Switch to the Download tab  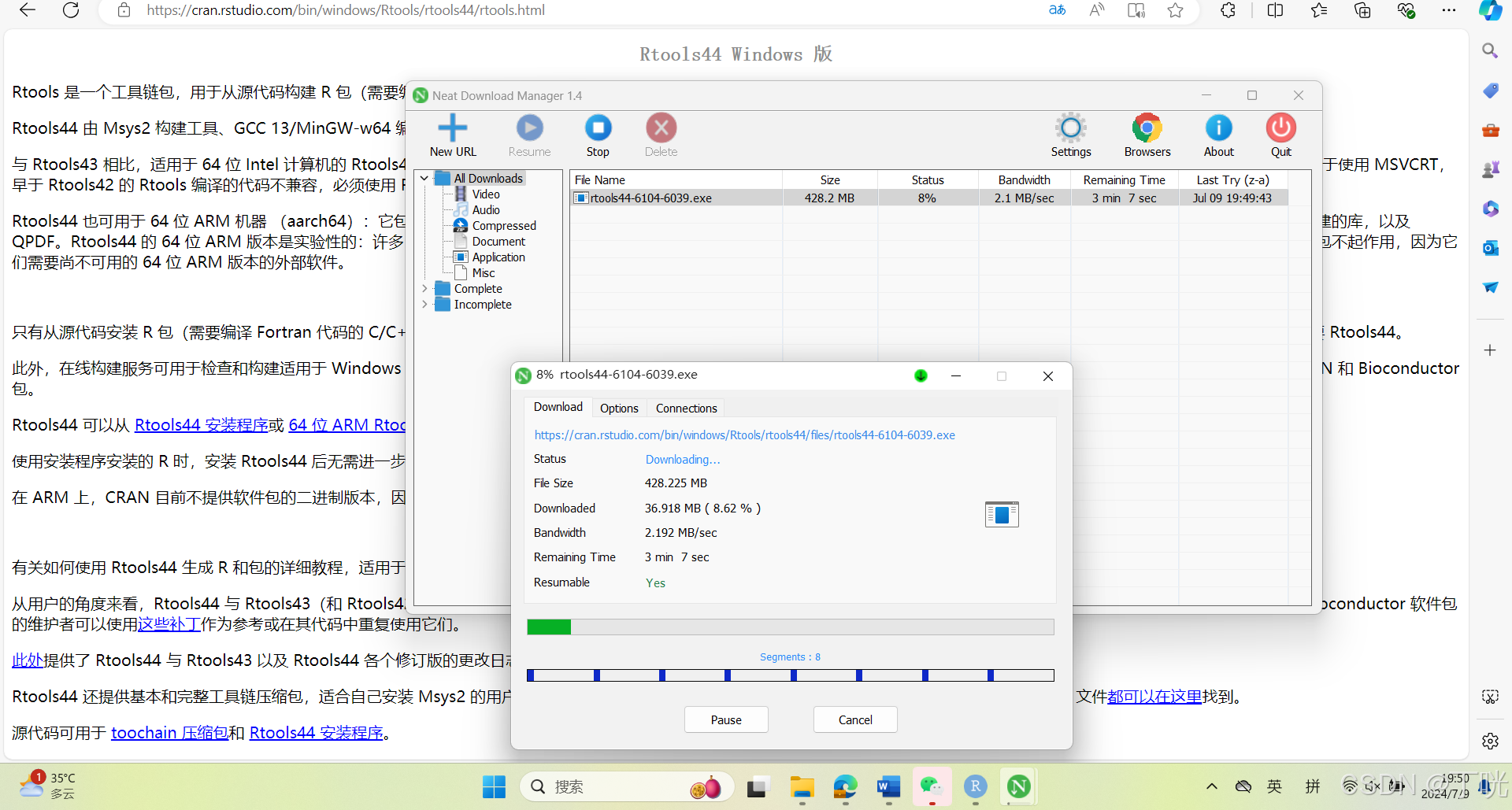558,407
